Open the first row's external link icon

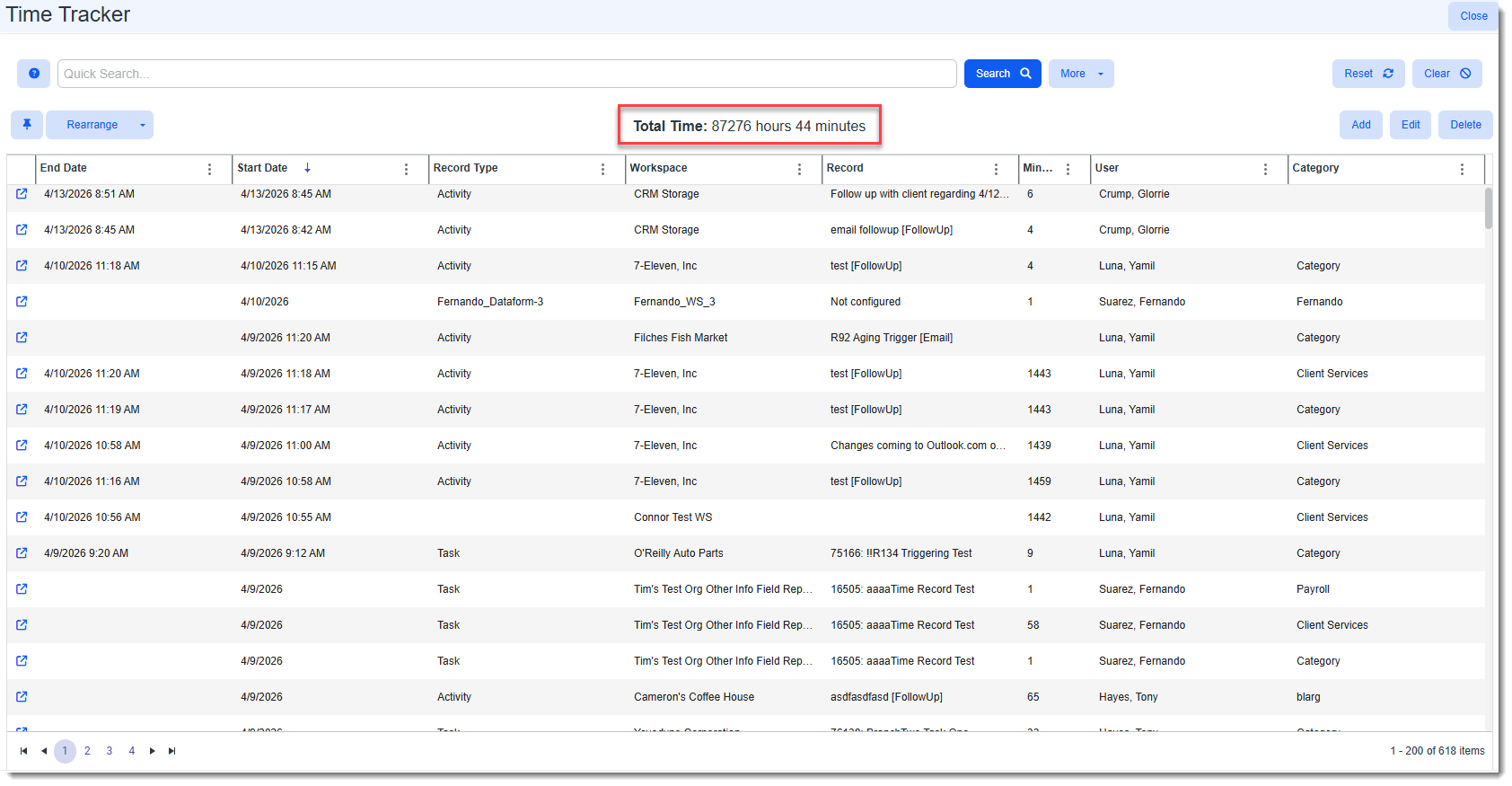pyautogui.click(x=22, y=194)
